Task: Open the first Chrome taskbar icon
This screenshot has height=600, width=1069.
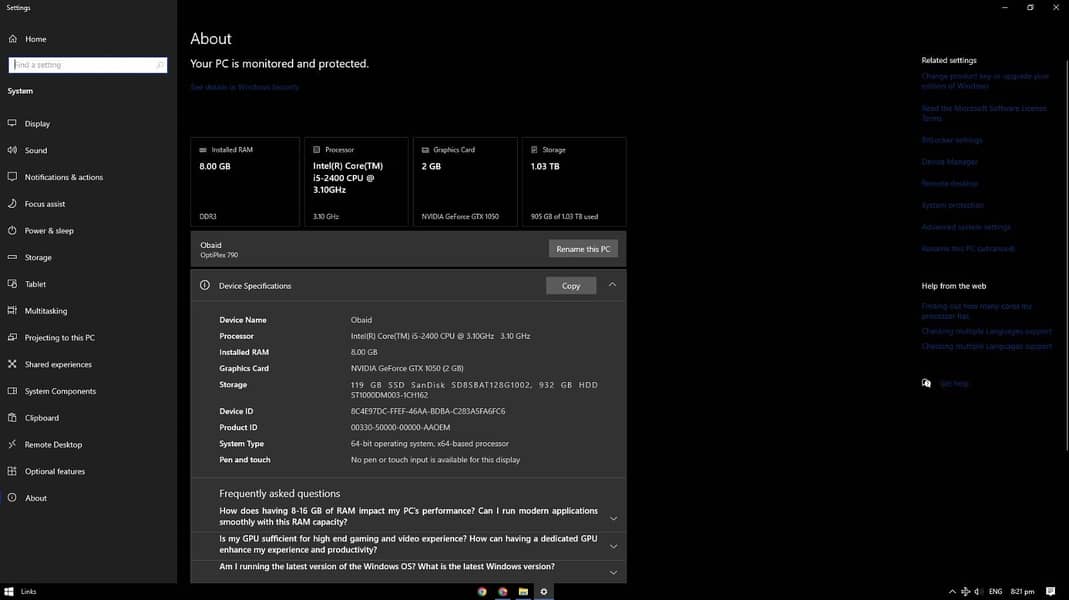Action: 482,591
